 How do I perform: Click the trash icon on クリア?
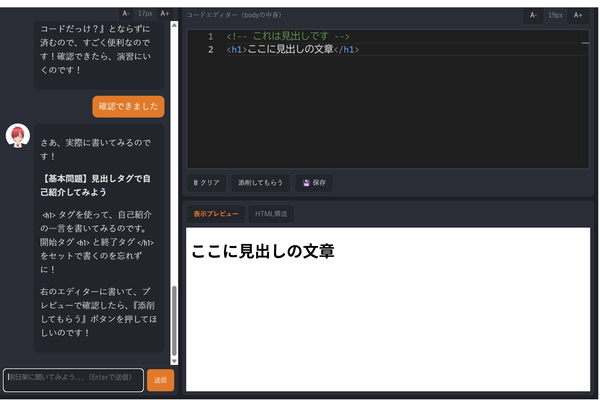[x=196, y=183]
